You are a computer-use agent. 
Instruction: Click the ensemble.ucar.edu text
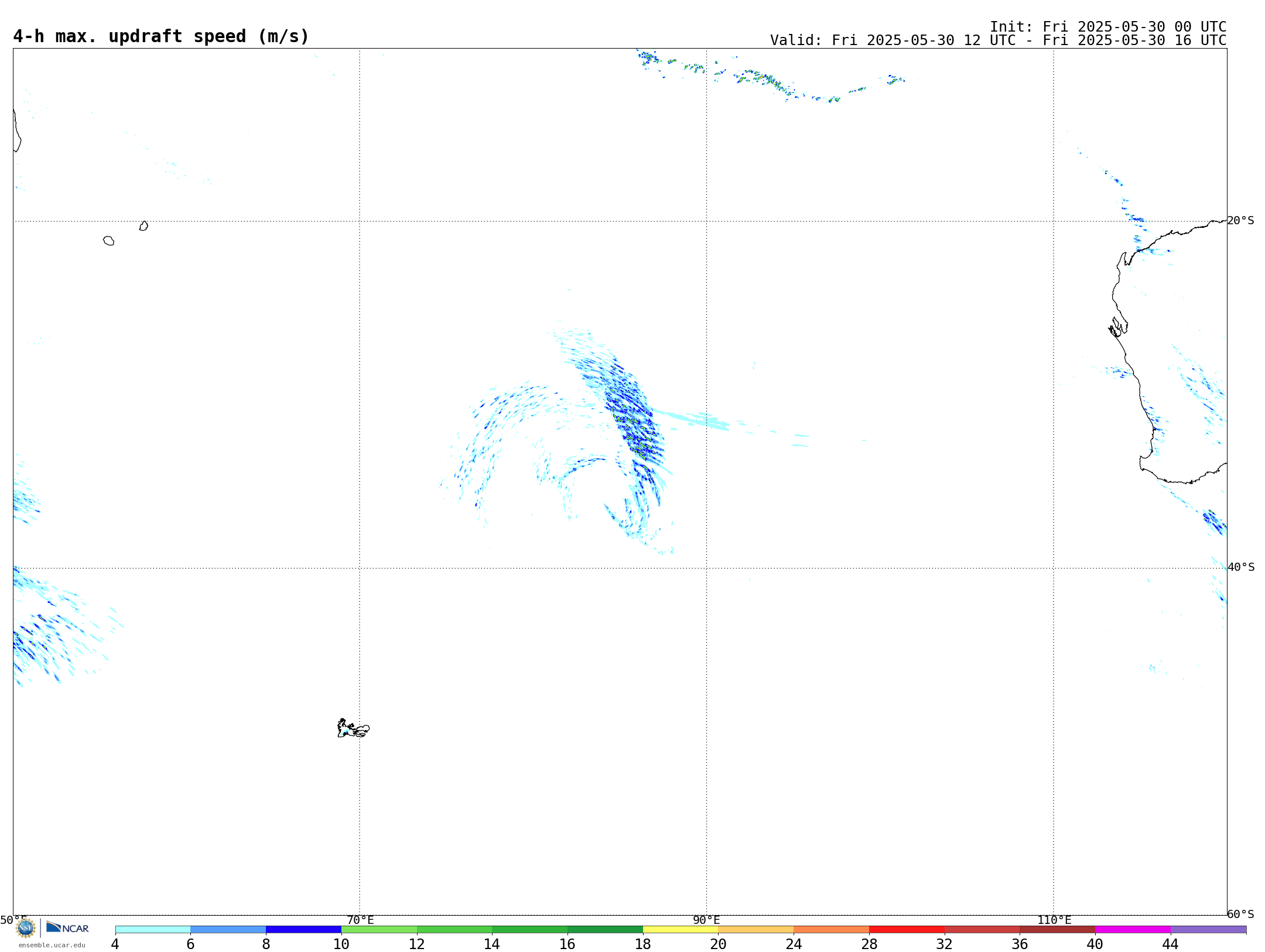[52, 945]
